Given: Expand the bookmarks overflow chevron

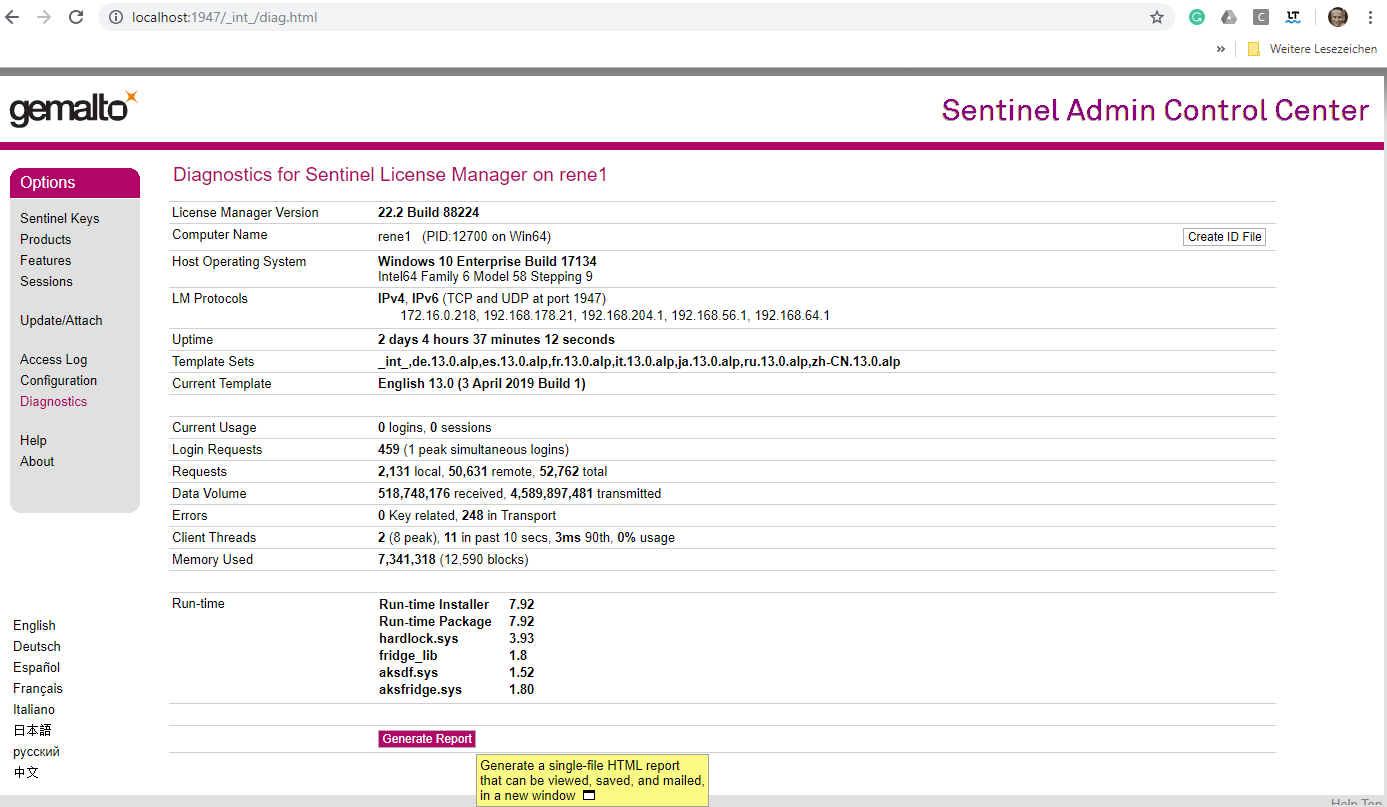Looking at the screenshot, I should coord(1220,48).
